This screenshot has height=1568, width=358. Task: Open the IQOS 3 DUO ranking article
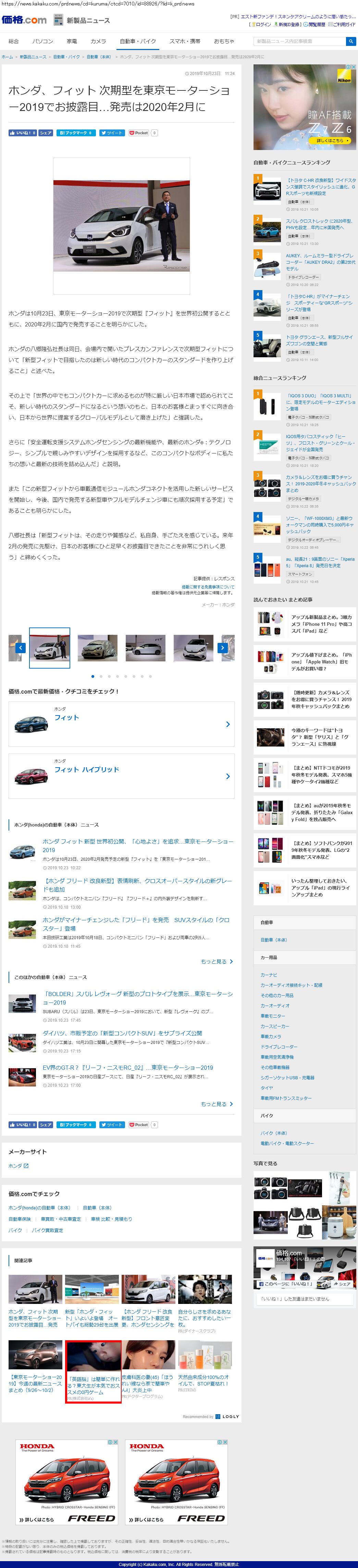pos(321,402)
